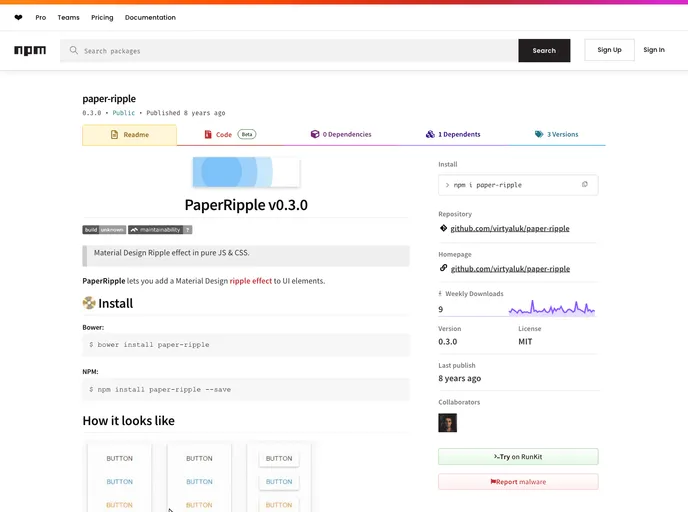The width and height of the screenshot is (688, 512).
Task: Click the How it looks like heading
Action: (x=129, y=421)
